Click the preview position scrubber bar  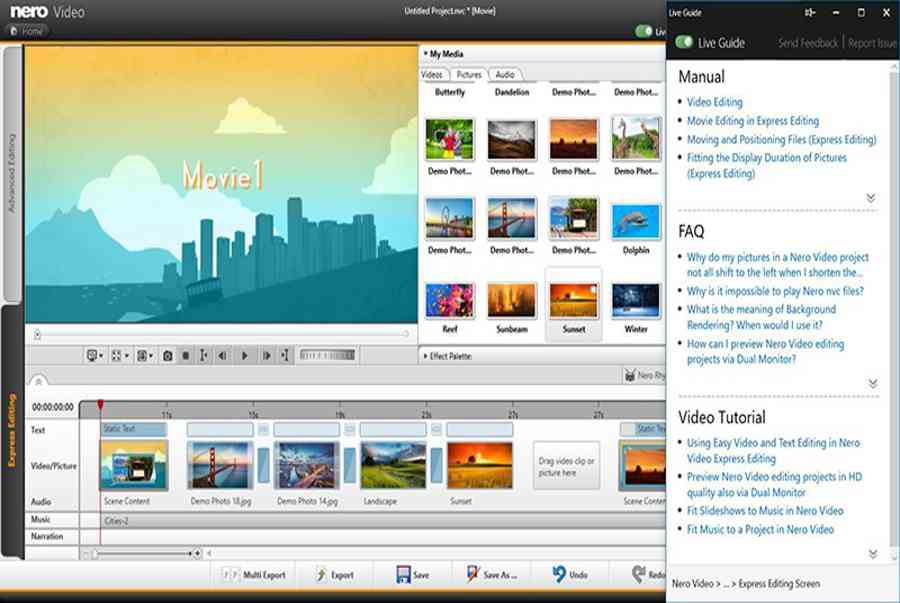point(222,333)
